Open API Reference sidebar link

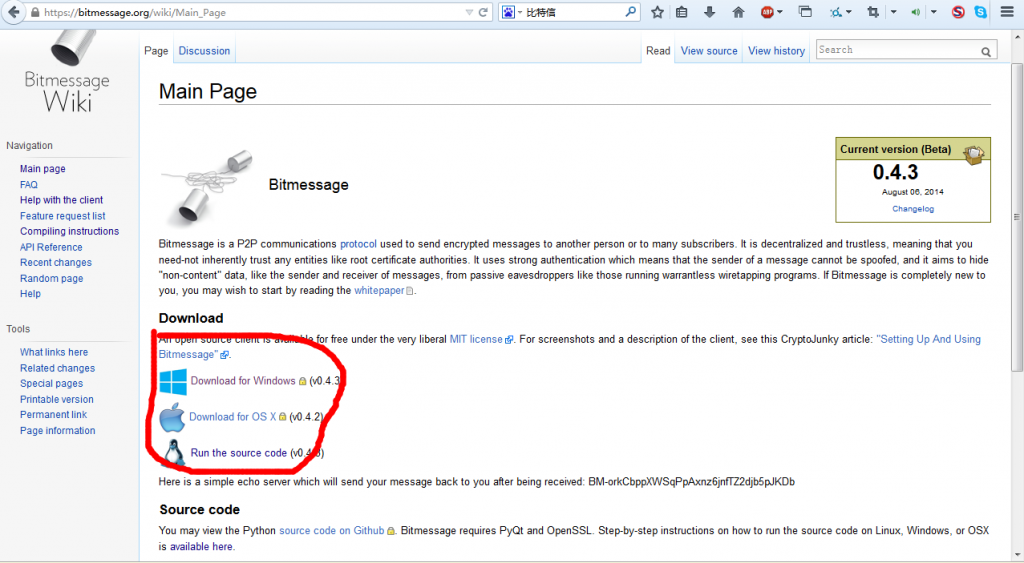[51, 247]
